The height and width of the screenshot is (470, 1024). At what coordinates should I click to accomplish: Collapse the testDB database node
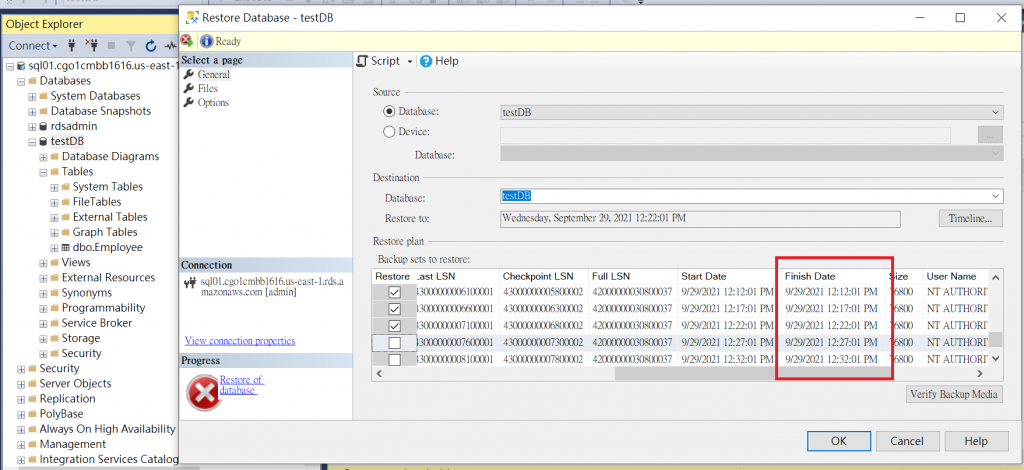[33, 142]
